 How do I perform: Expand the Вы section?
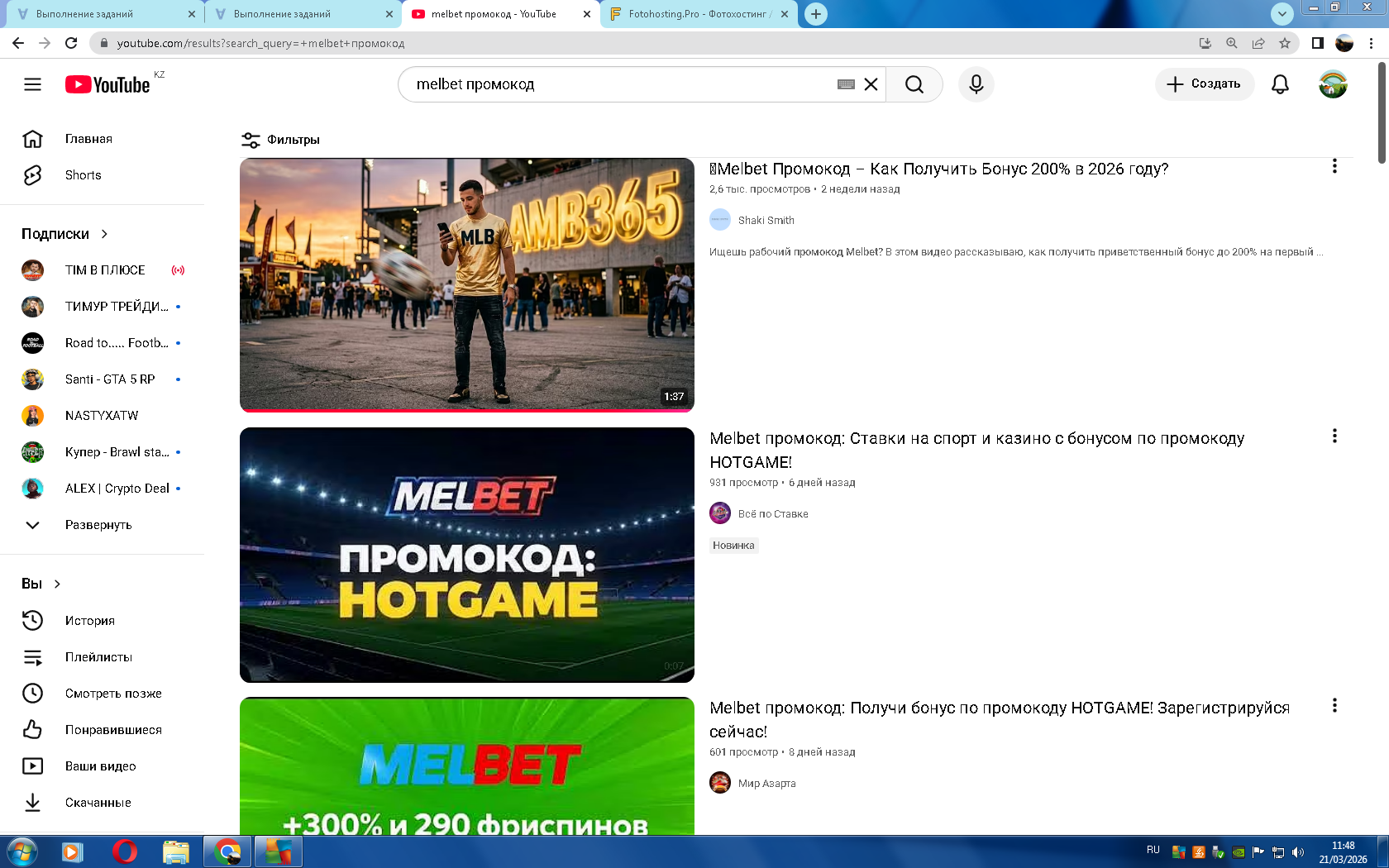point(41,584)
